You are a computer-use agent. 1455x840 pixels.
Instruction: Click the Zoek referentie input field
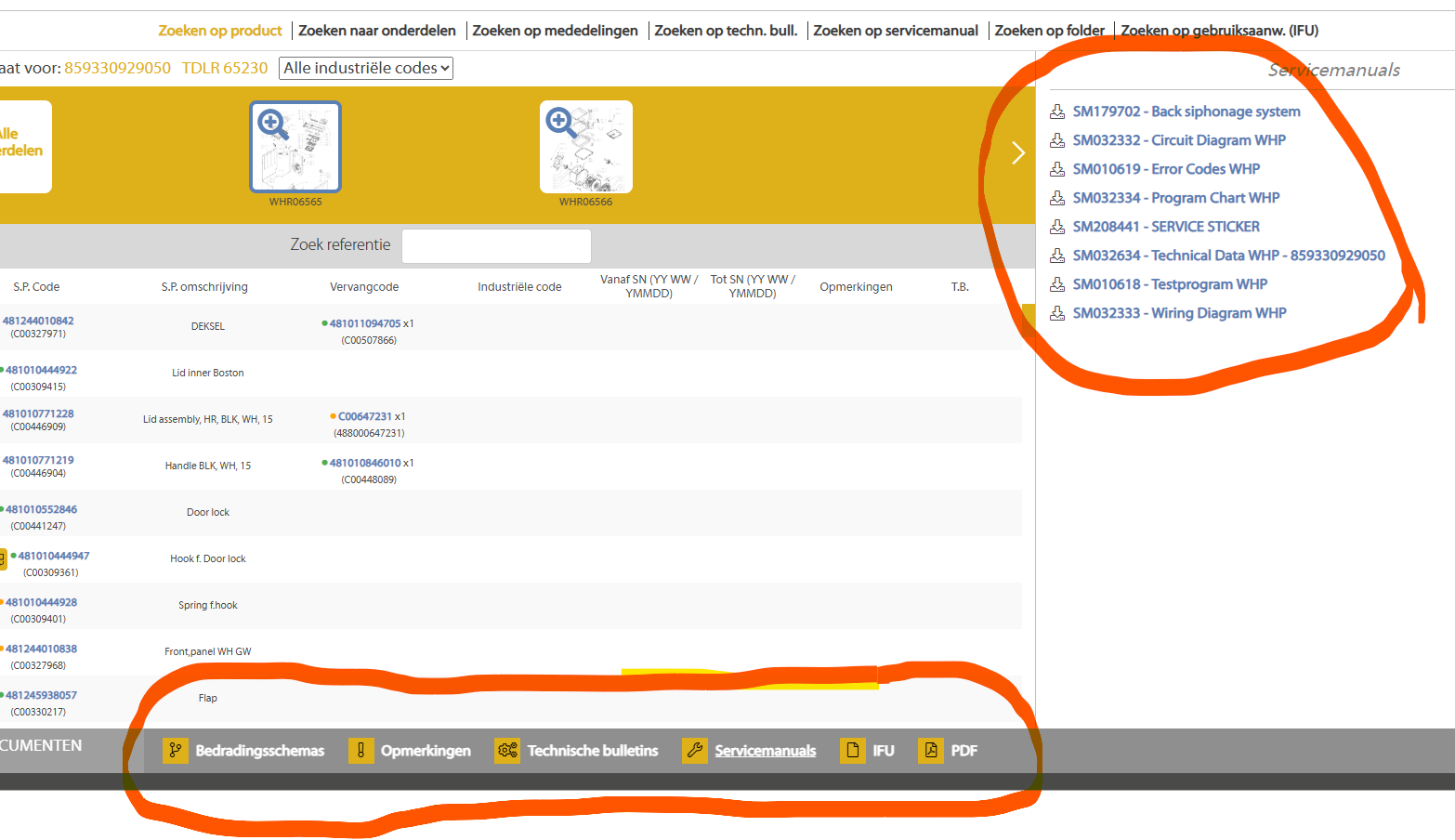[496, 246]
